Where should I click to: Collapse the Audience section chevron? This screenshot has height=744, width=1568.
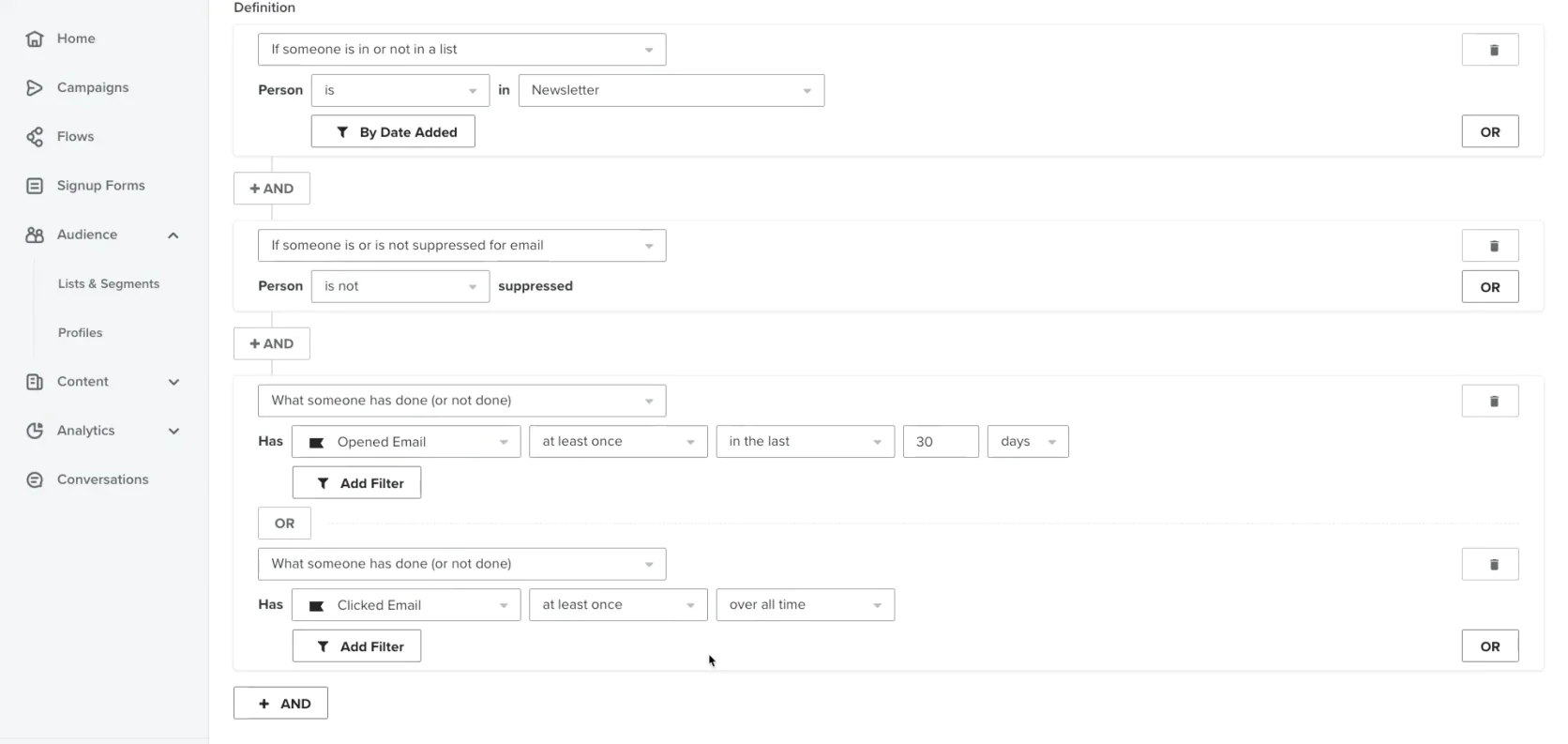[x=173, y=235]
